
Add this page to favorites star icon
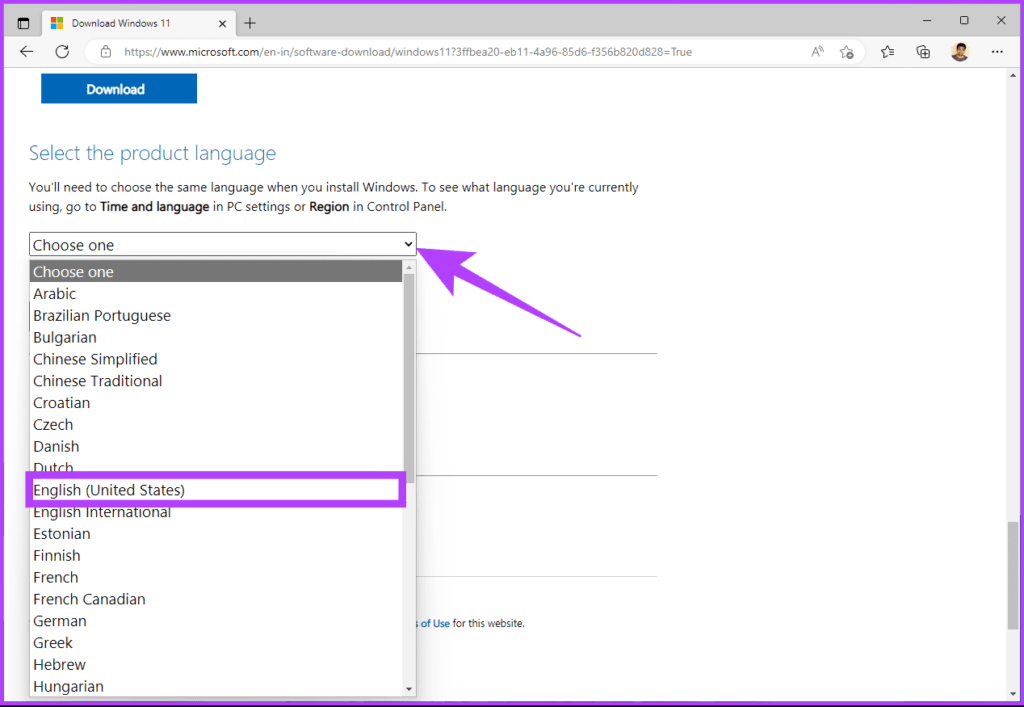click(x=846, y=52)
